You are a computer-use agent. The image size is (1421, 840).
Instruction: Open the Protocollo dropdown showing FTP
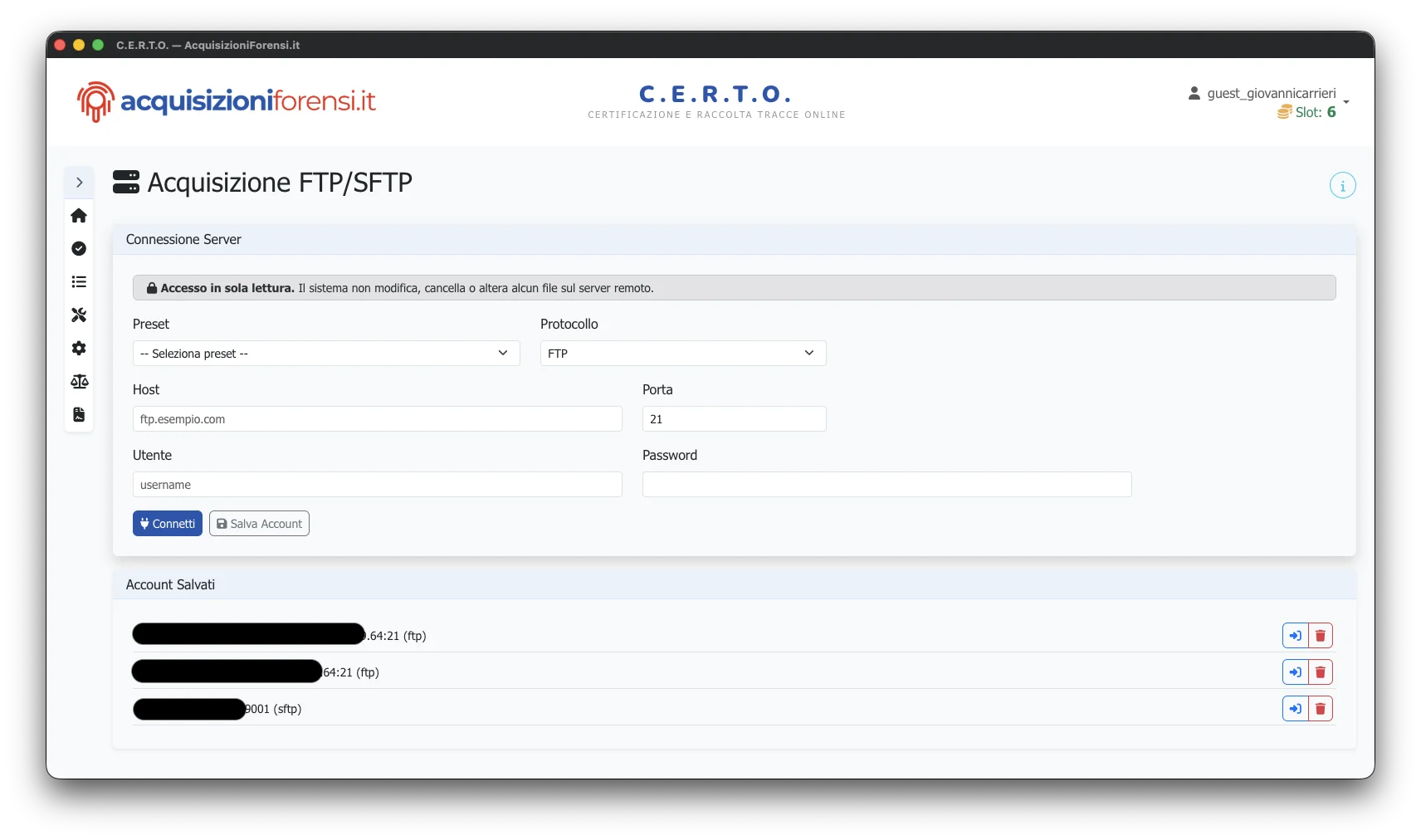tap(682, 353)
